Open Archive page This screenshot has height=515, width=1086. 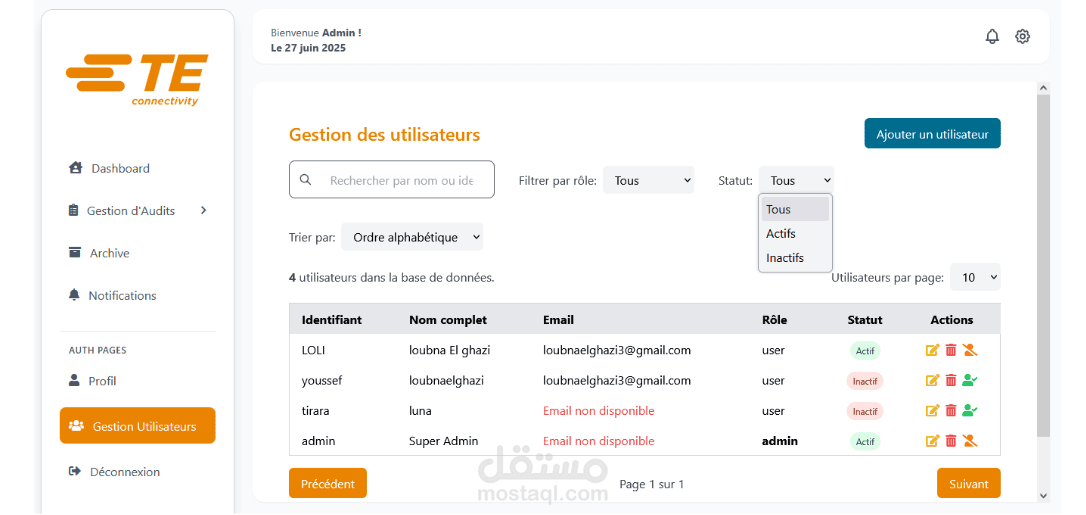[109, 253]
